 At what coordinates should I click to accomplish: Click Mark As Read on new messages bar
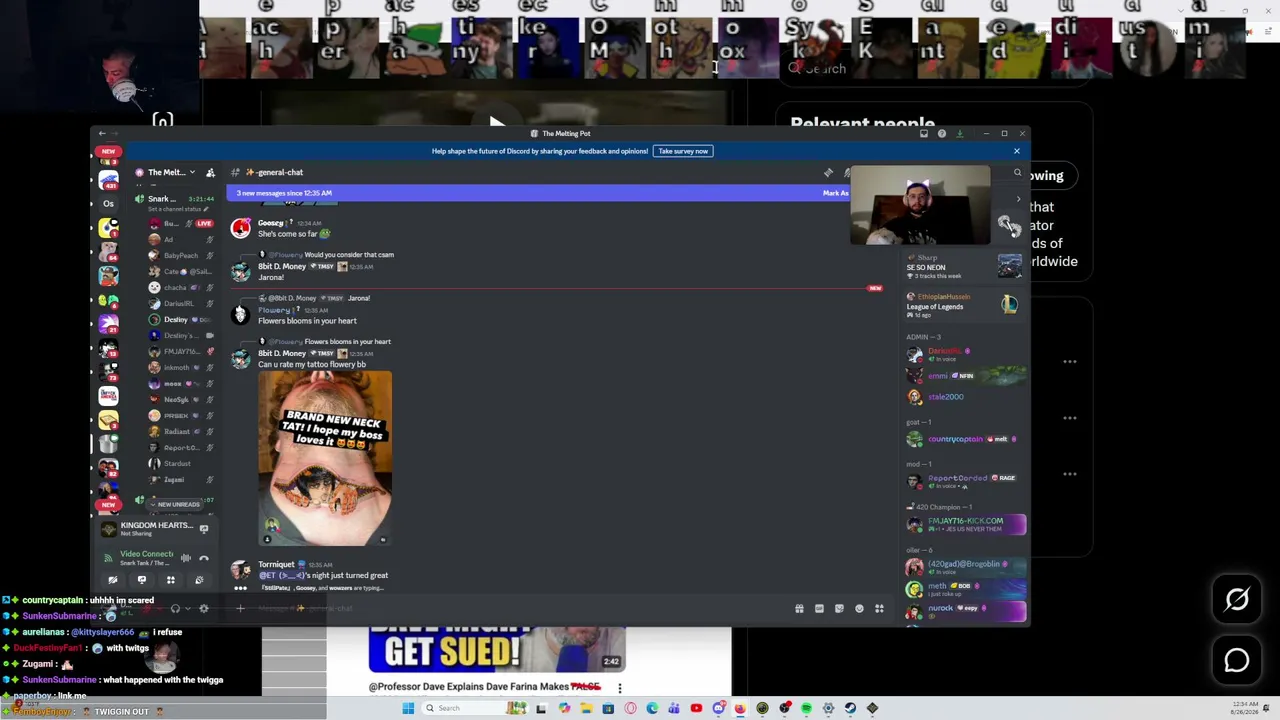point(836,193)
